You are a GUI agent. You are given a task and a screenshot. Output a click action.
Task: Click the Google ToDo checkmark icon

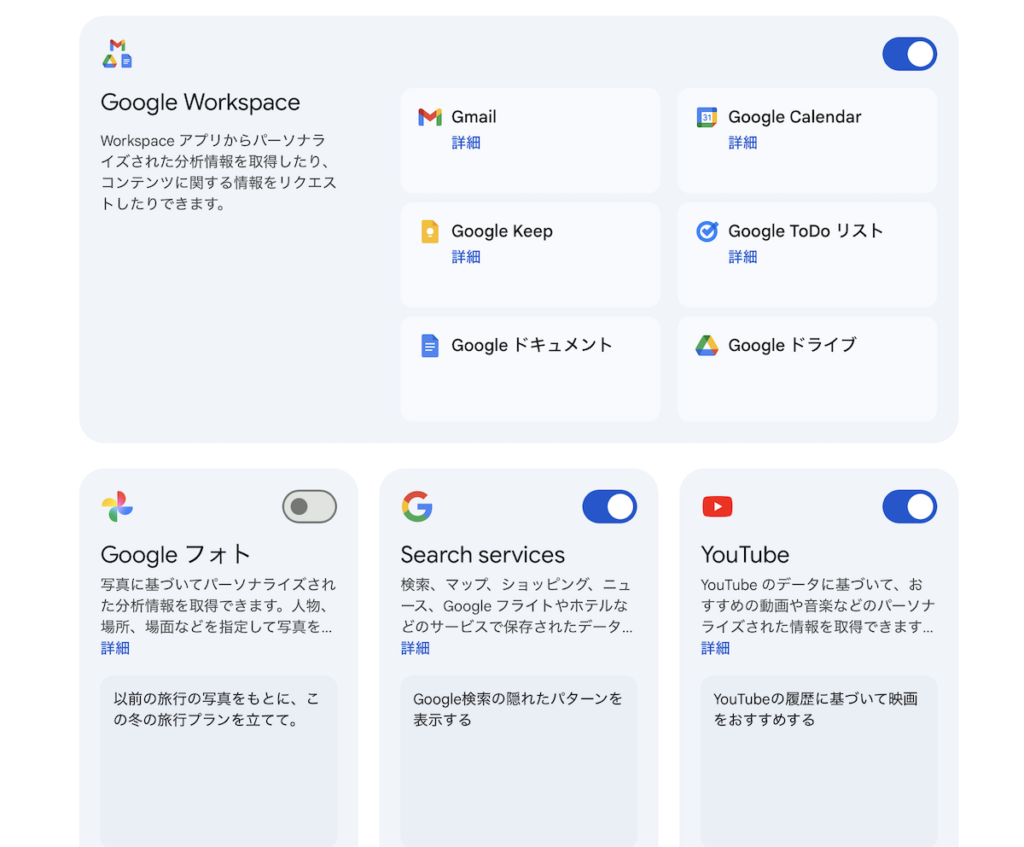pyautogui.click(x=707, y=231)
